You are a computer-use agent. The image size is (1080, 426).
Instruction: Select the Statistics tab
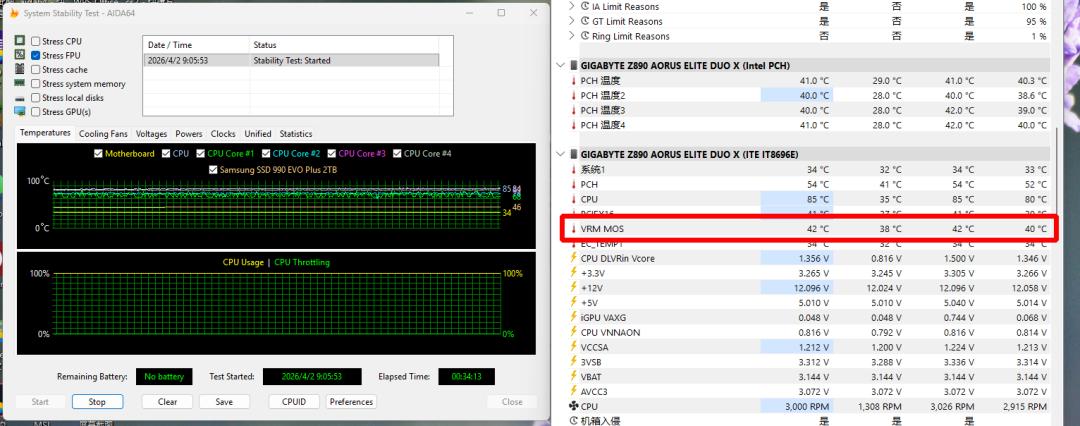coord(296,134)
